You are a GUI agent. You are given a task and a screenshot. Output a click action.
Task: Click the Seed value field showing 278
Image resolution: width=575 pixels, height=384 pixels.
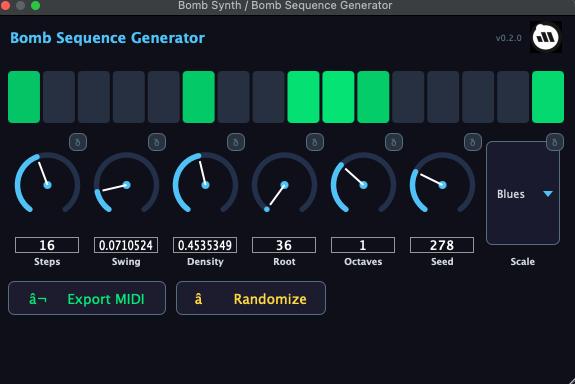coord(442,245)
